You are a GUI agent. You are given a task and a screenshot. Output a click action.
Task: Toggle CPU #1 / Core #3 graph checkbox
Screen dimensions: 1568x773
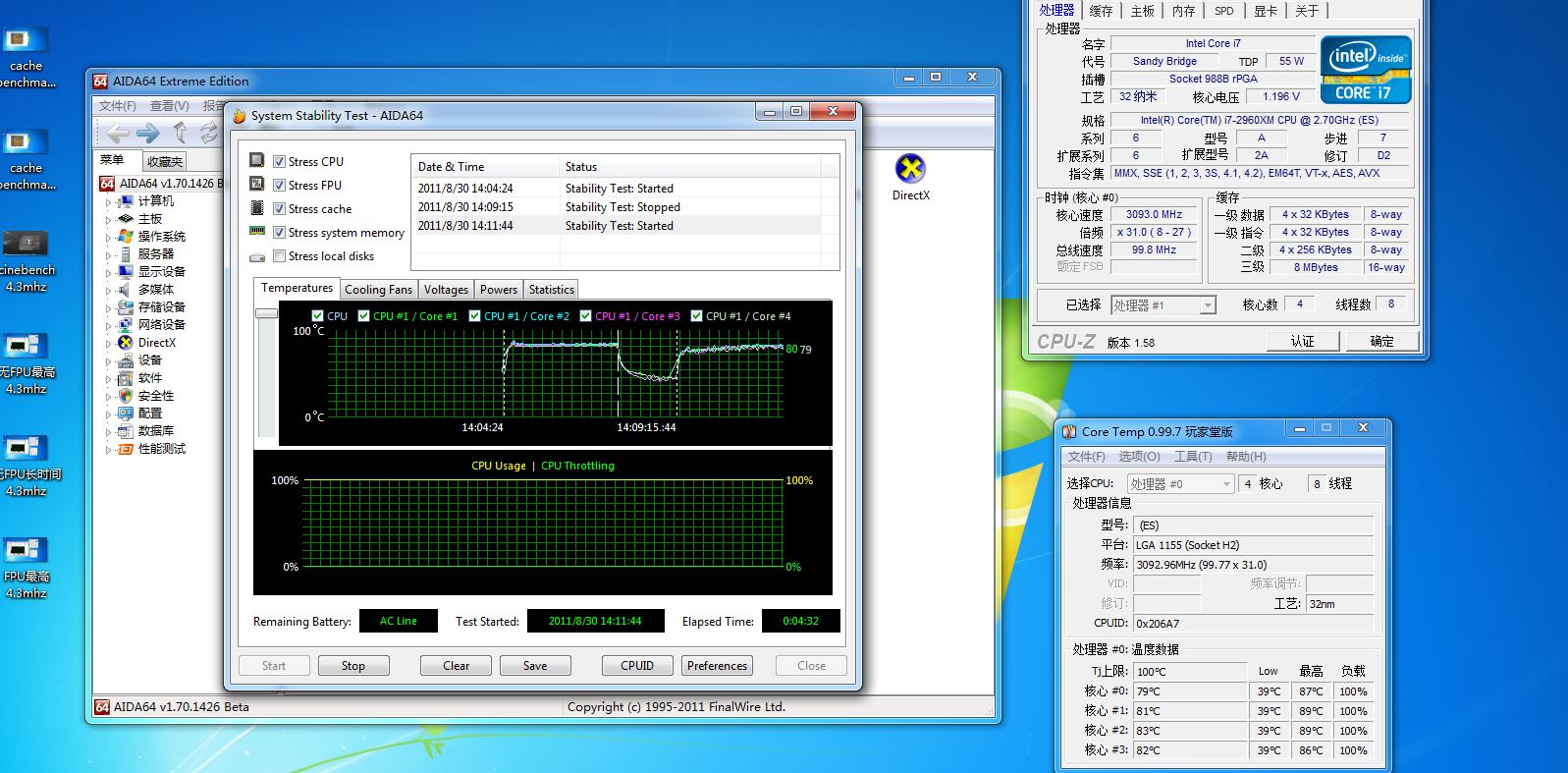[586, 316]
